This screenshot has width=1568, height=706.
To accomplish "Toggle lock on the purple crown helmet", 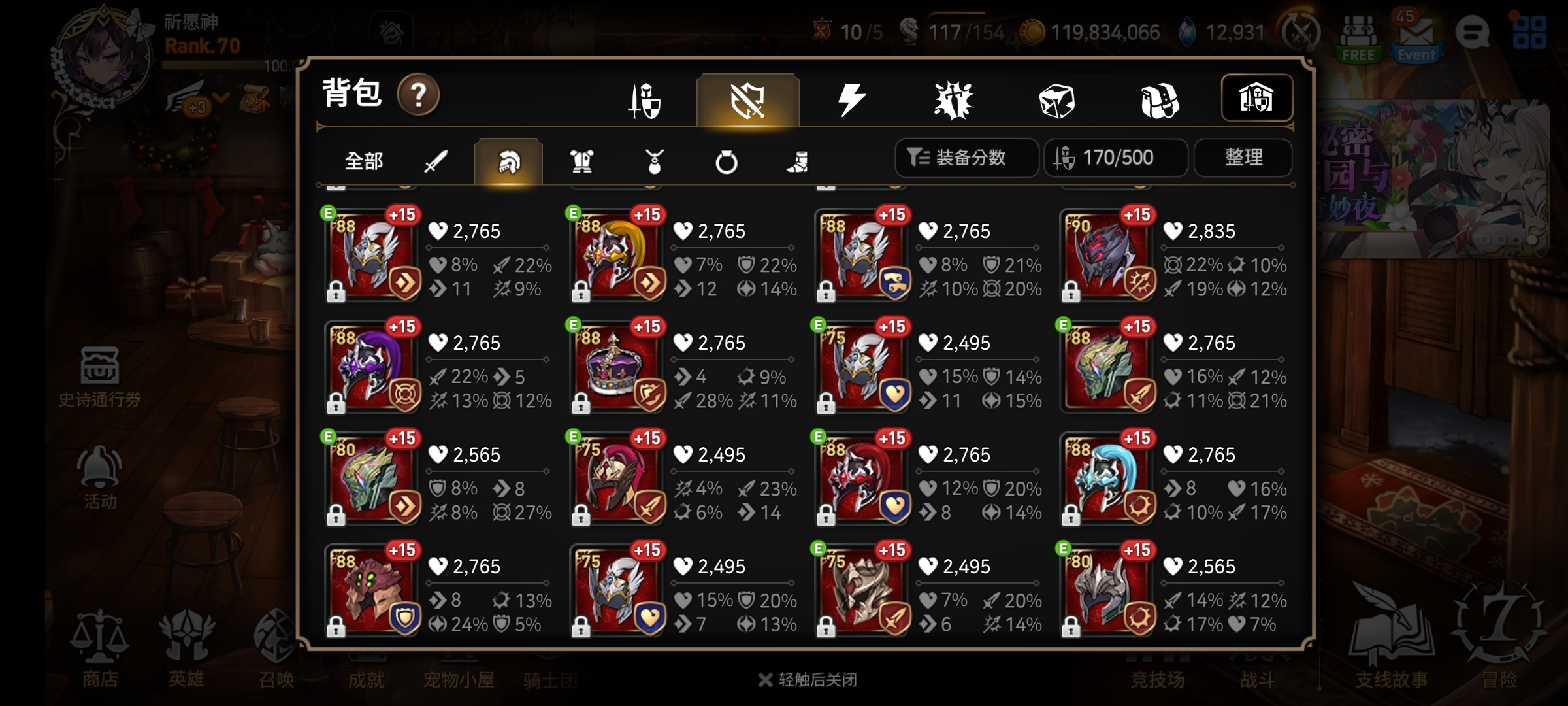I will (581, 403).
